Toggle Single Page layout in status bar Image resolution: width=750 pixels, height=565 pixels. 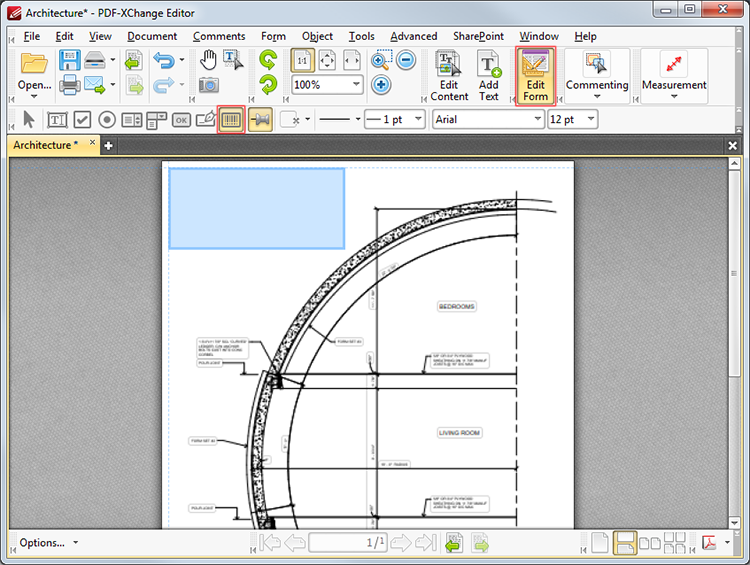(x=600, y=543)
